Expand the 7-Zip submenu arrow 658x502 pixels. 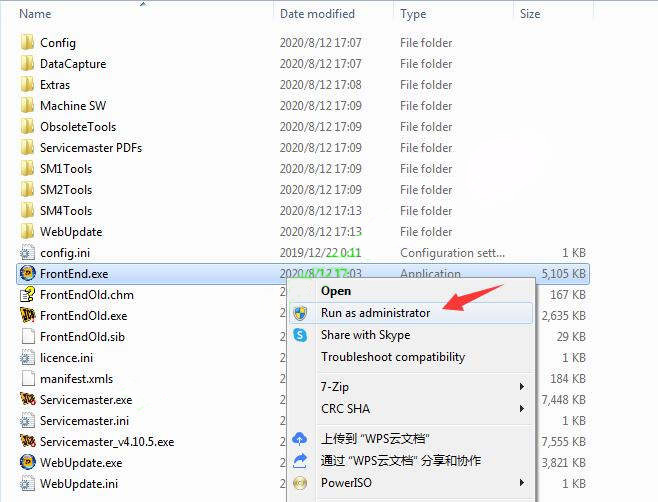[522, 386]
